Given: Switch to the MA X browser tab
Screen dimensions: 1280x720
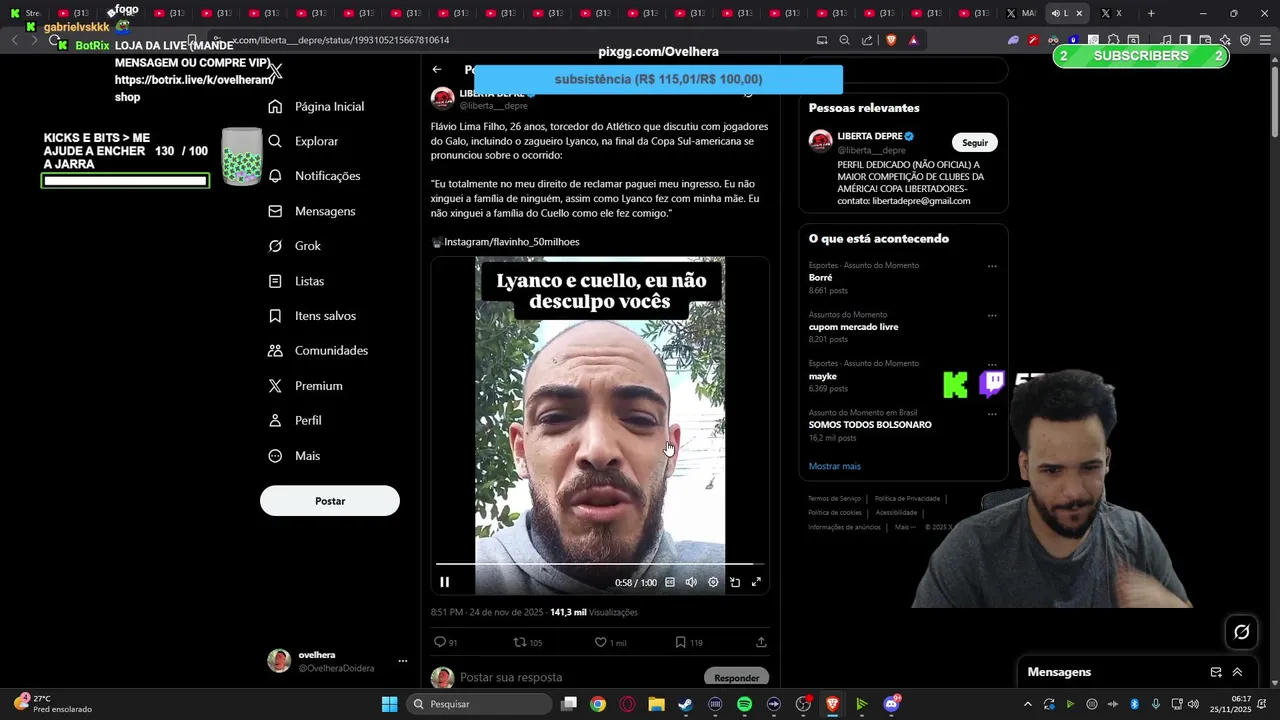Looking at the screenshot, I should [1023, 13].
